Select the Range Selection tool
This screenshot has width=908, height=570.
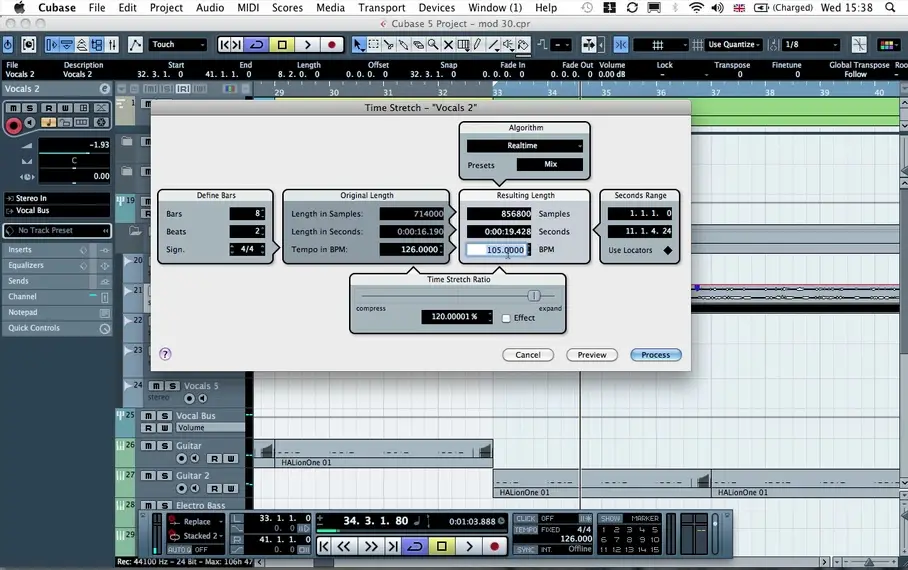[x=373, y=45]
